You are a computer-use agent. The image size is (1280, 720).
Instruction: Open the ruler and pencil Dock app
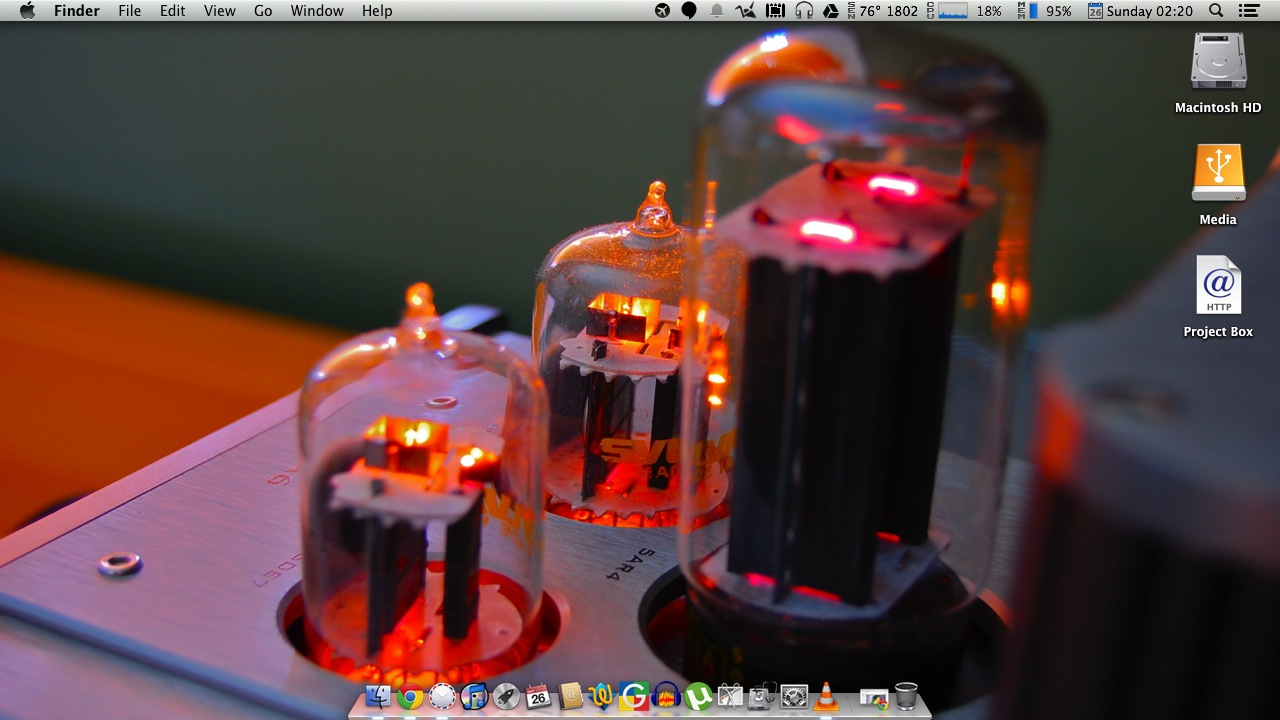[730, 696]
